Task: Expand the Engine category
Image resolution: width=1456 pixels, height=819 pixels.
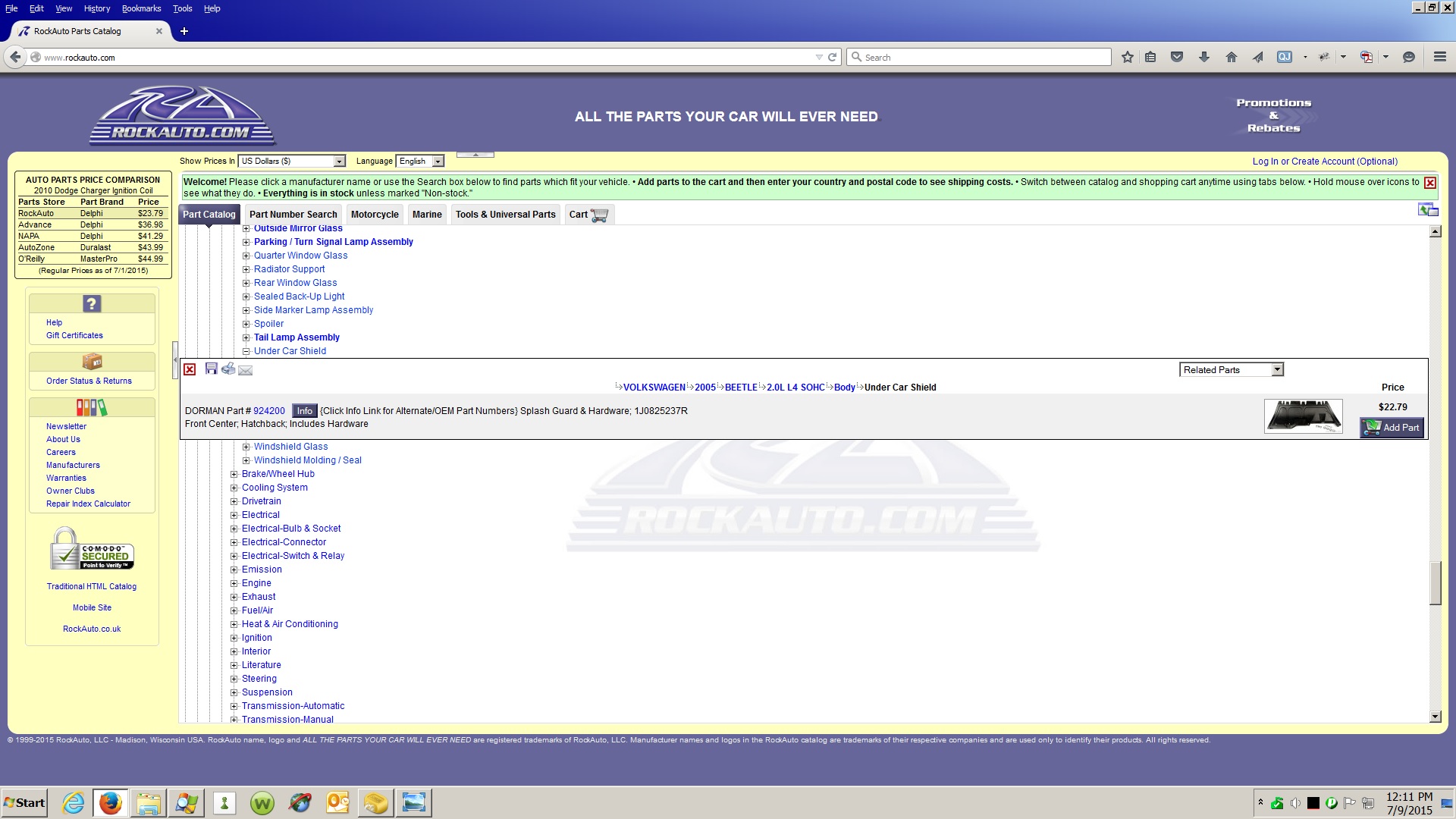Action: point(234,583)
